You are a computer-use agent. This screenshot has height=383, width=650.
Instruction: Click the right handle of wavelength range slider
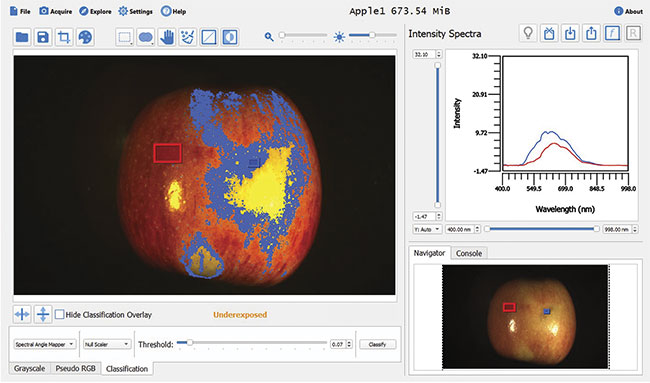coord(597,229)
